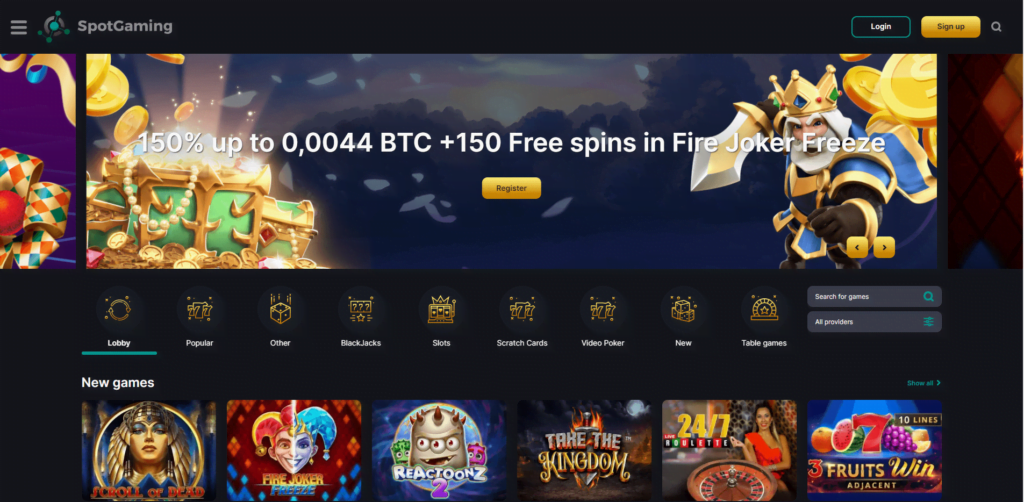Open the hamburger menu icon
The width and height of the screenshot is (1024, 502).
pos(19,27)
